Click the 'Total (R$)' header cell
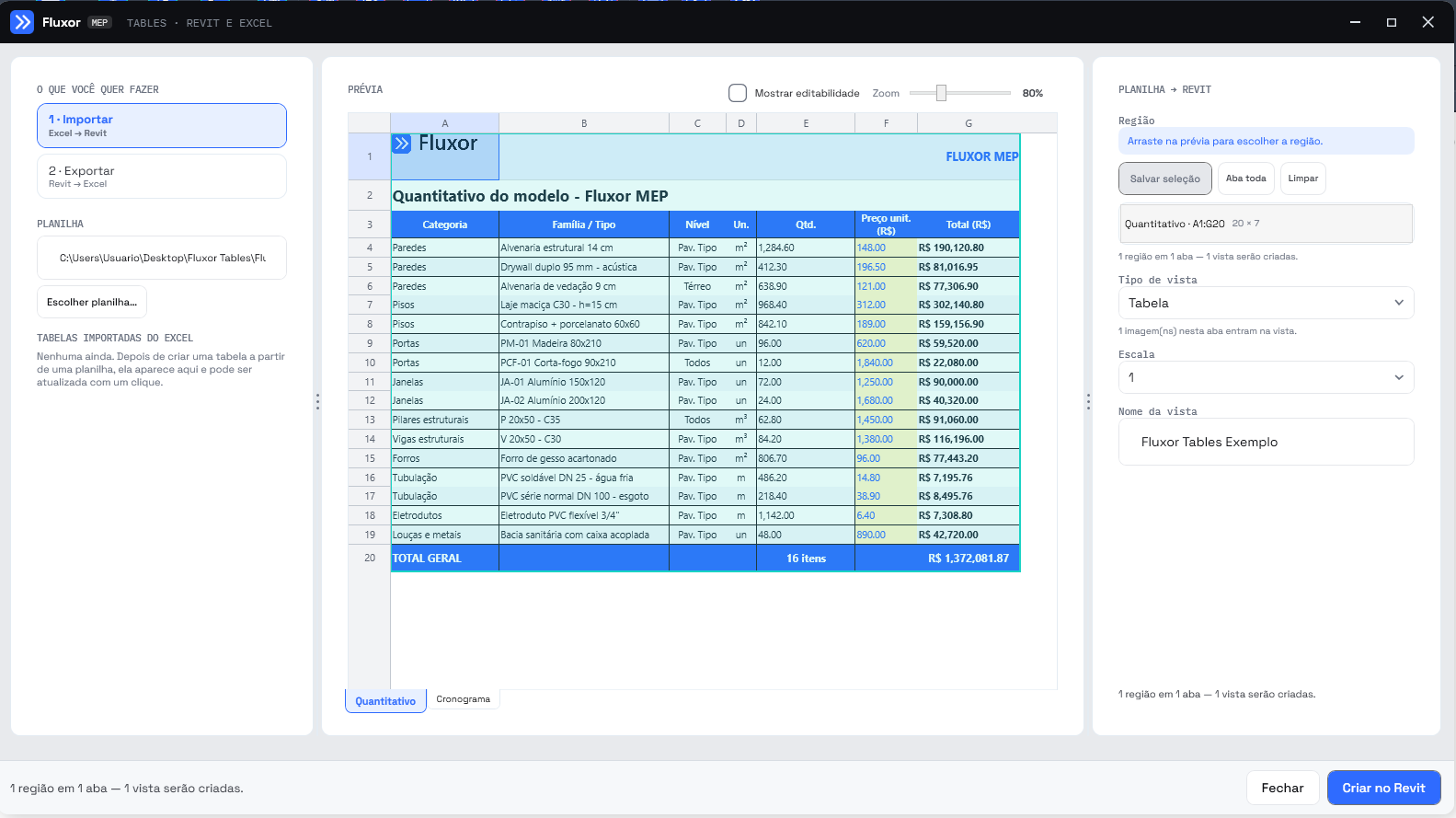 coord(969,225)
